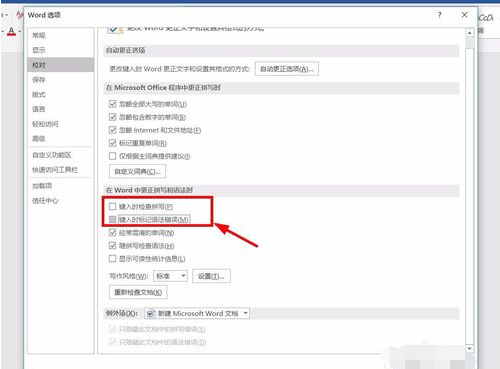Close the Word Options dialog
The image size is (500, 369).
[464, 15]
